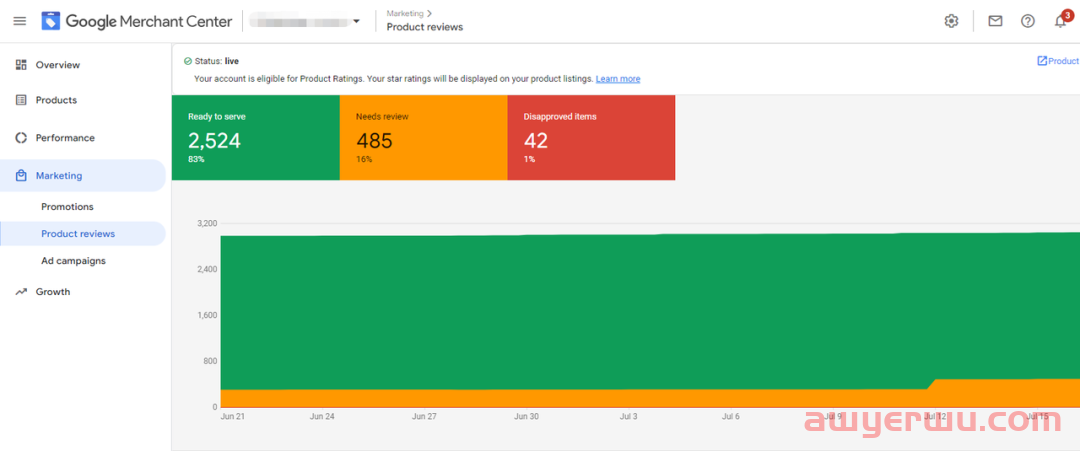1080x451 pixels.
Task: Click the Products list icon
Action: point(21,100)
